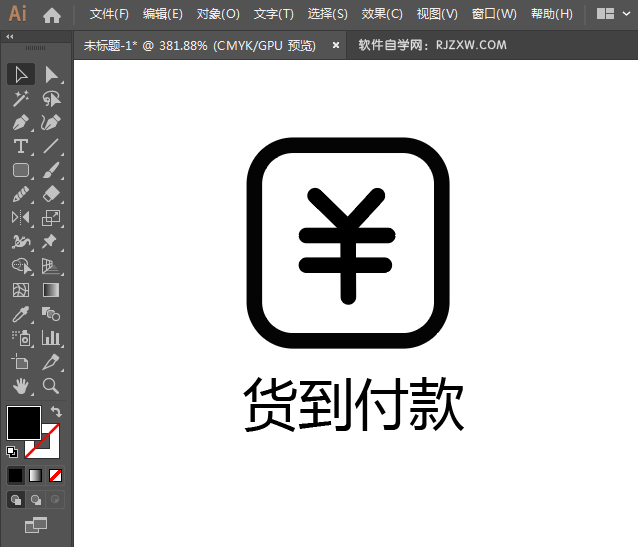Viewport: 638px width, 547px height.
Task: Select the Column Graph tool
Action: point(51,338)
